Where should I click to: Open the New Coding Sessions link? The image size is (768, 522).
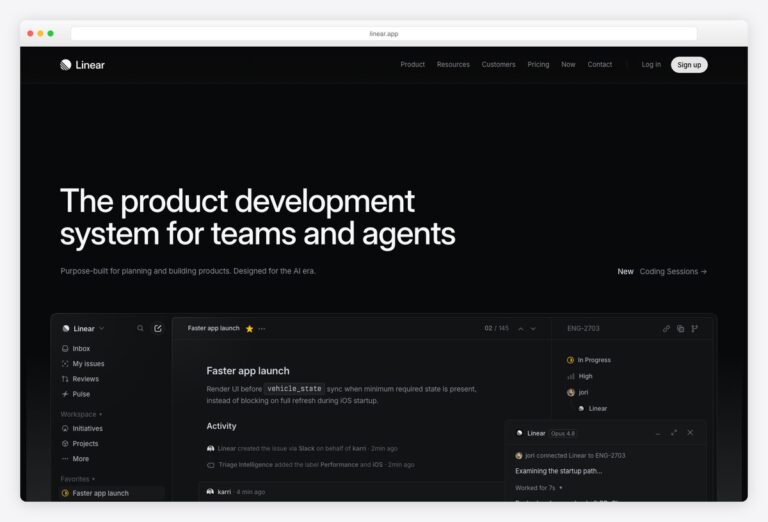click(662, 271)
